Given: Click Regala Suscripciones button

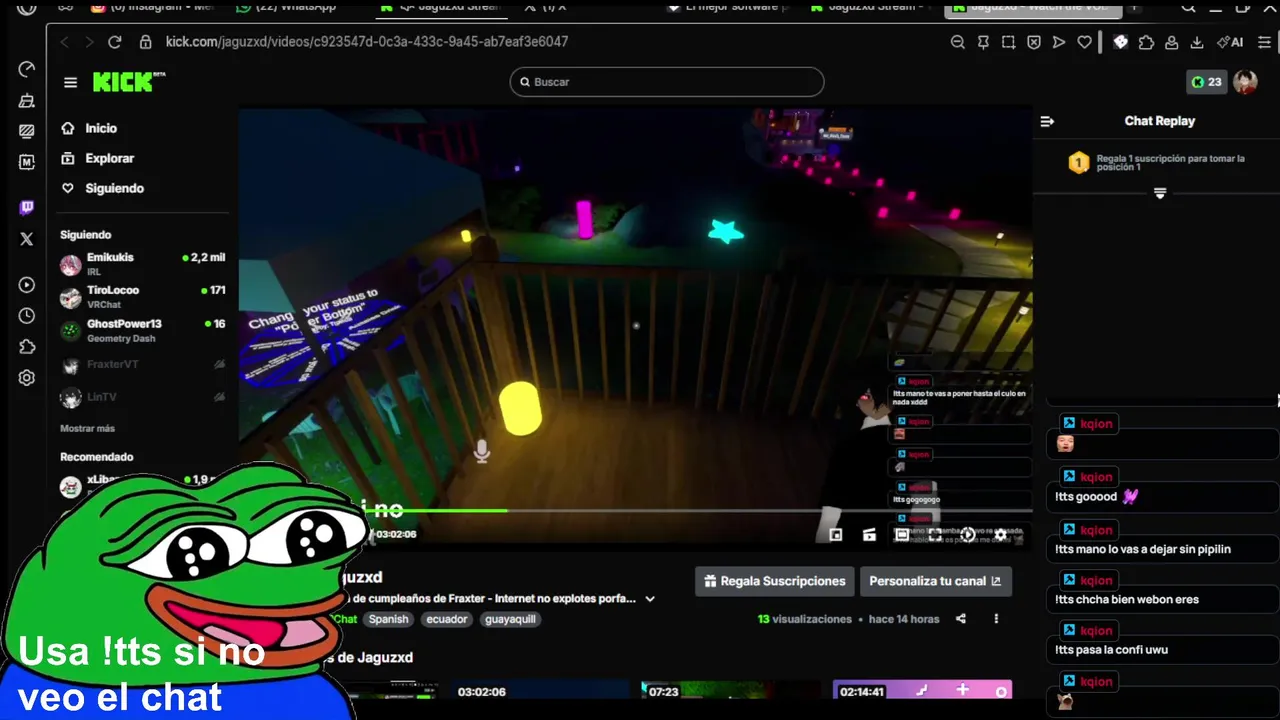Looking at the screenshot, I should (774, 581).
